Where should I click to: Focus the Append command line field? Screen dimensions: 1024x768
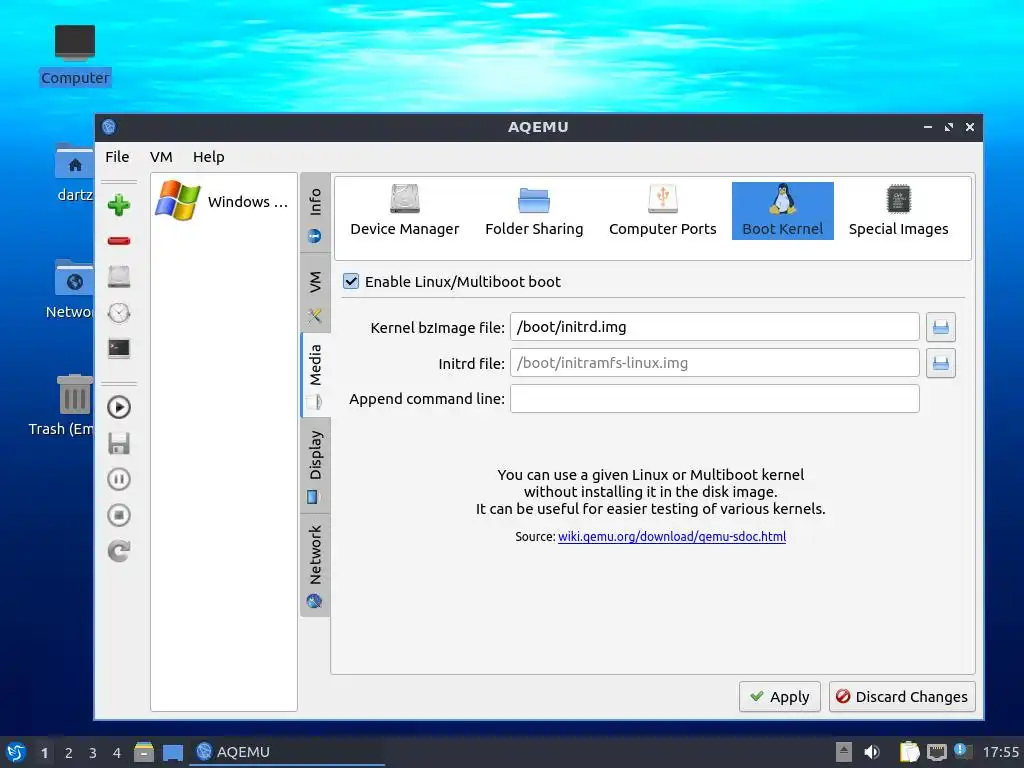714,398
